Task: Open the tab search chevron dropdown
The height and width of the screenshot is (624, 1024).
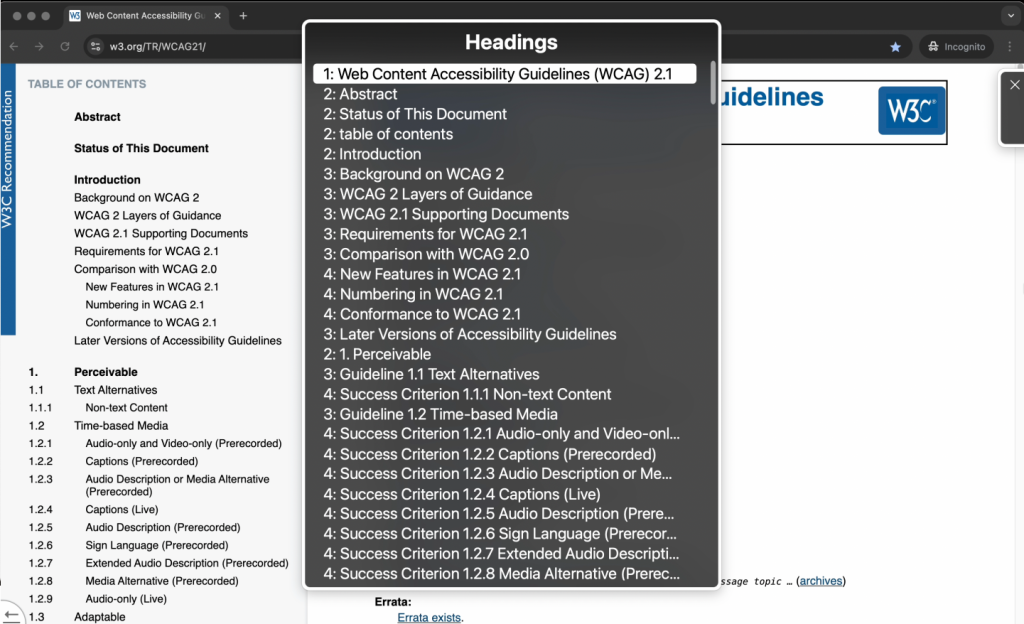Action: click(x=1010, y=15)
